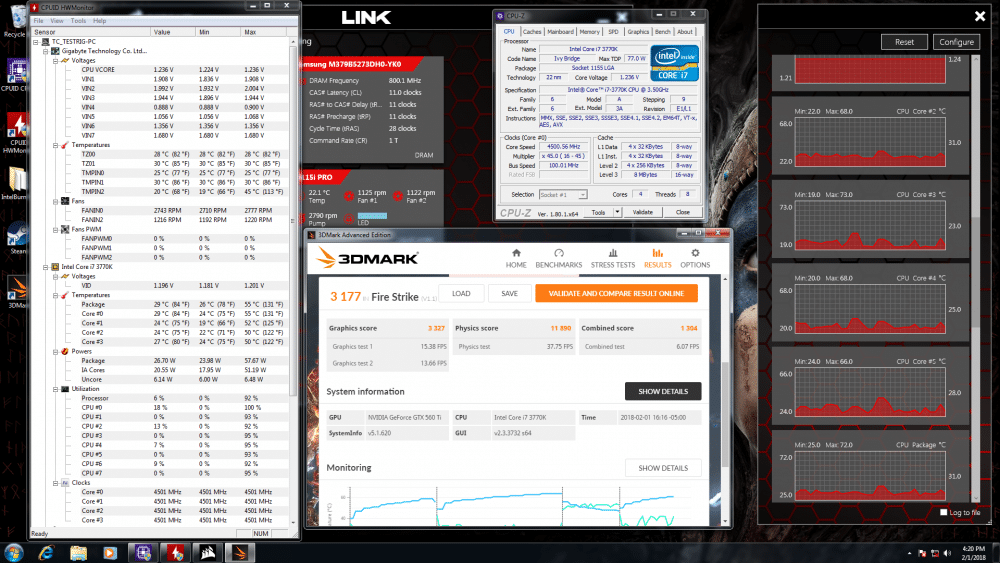The image size is (1000, 563).
Task: Open the Recycle Bin desktop icon
Action: (x=17, y=18)
